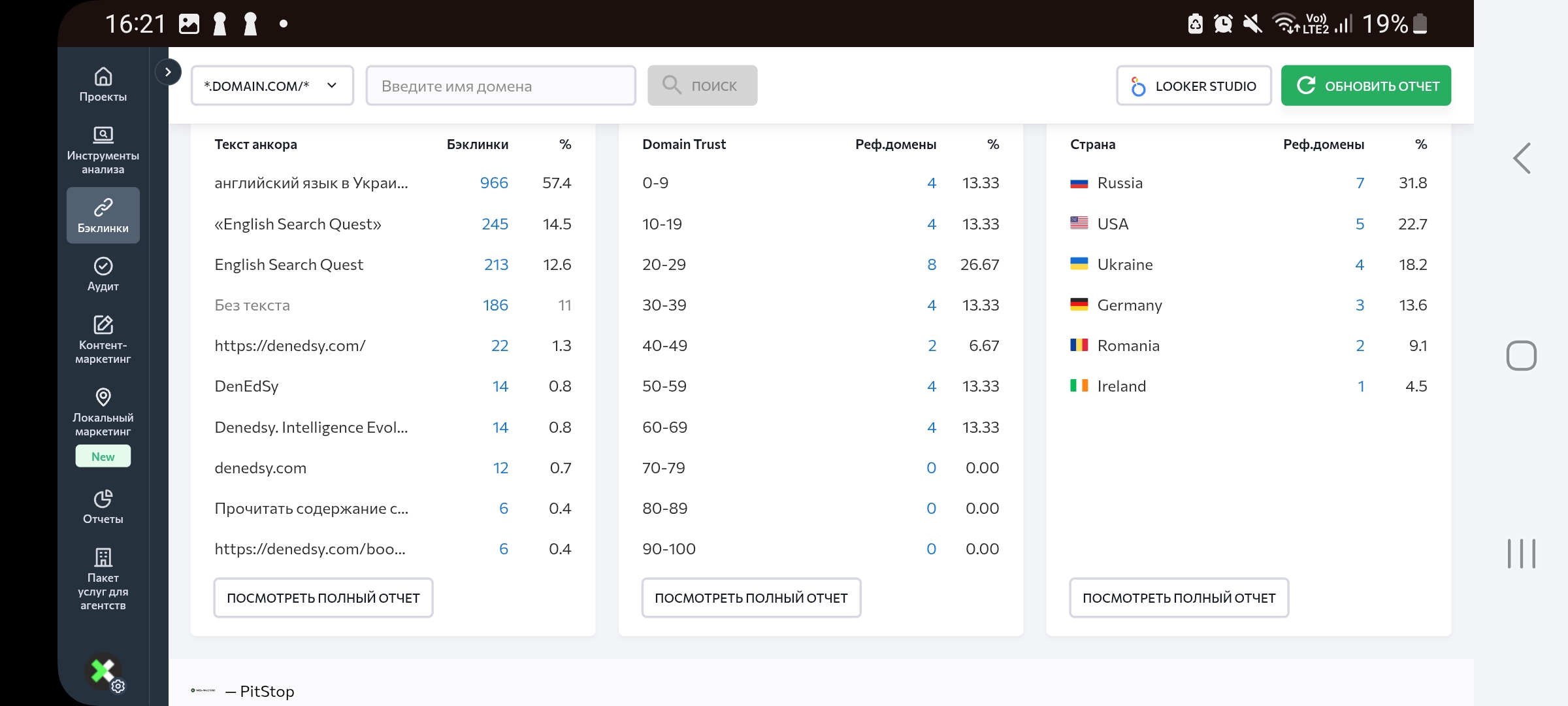Open the *.DOMAIN.COM/* scope dropdown

(x=272, y=86)
